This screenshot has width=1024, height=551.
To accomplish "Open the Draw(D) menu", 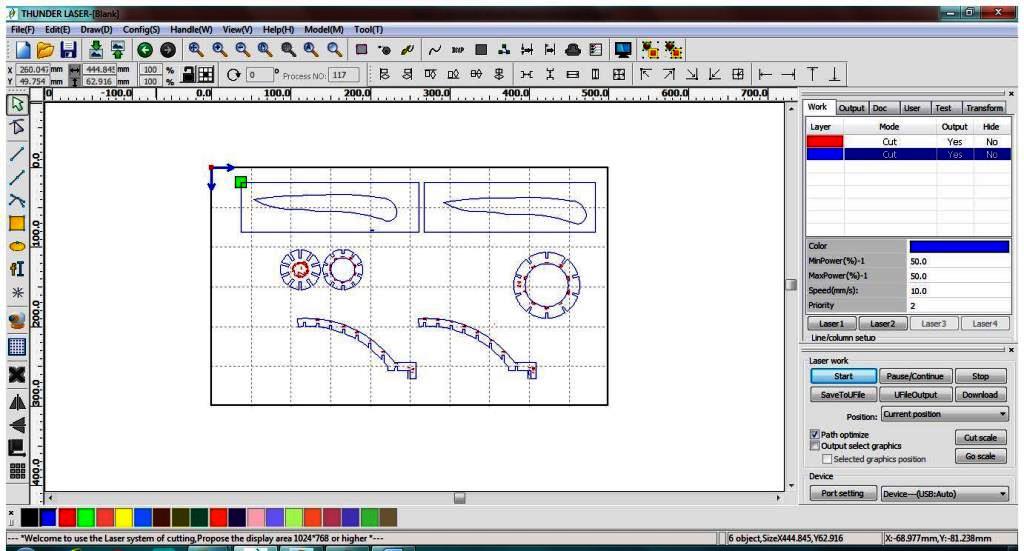I will (96, 29).
